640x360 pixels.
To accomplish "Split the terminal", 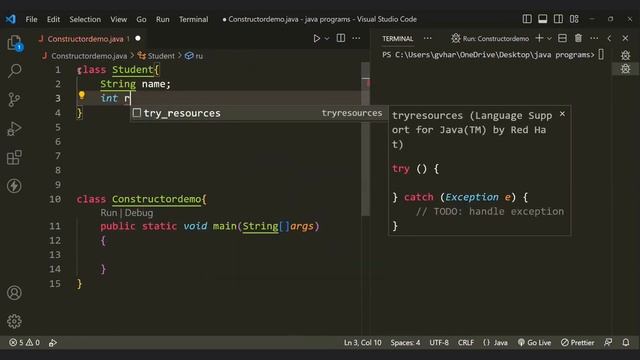I will (562, 38).
